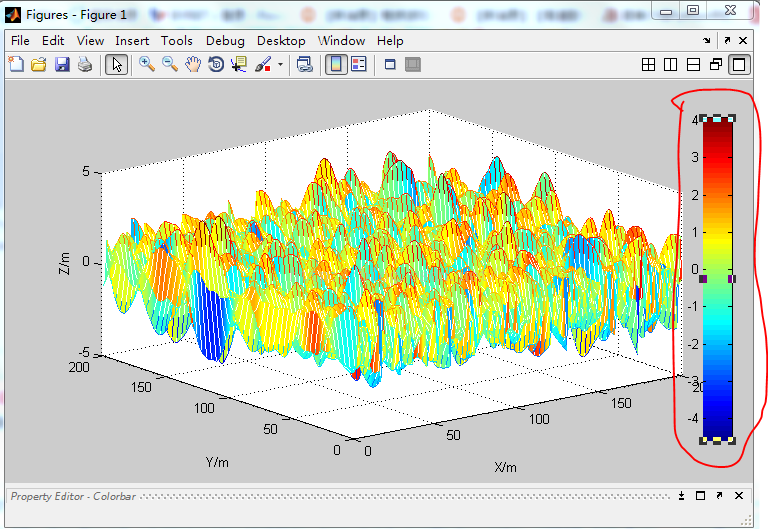Activate the Rotate 3D tool

point(215,65)
